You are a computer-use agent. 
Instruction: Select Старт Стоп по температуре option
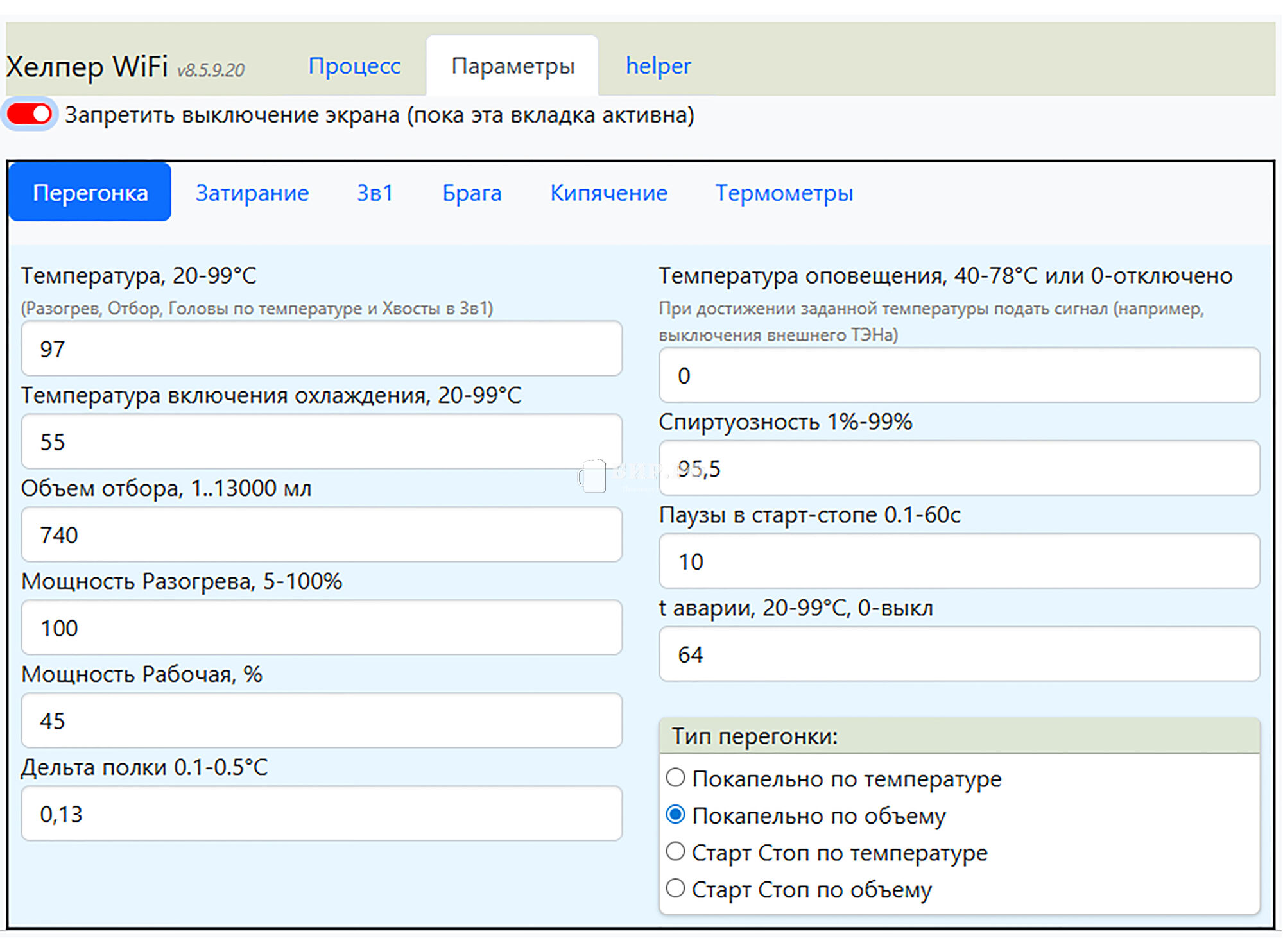[x=675, y=851]
